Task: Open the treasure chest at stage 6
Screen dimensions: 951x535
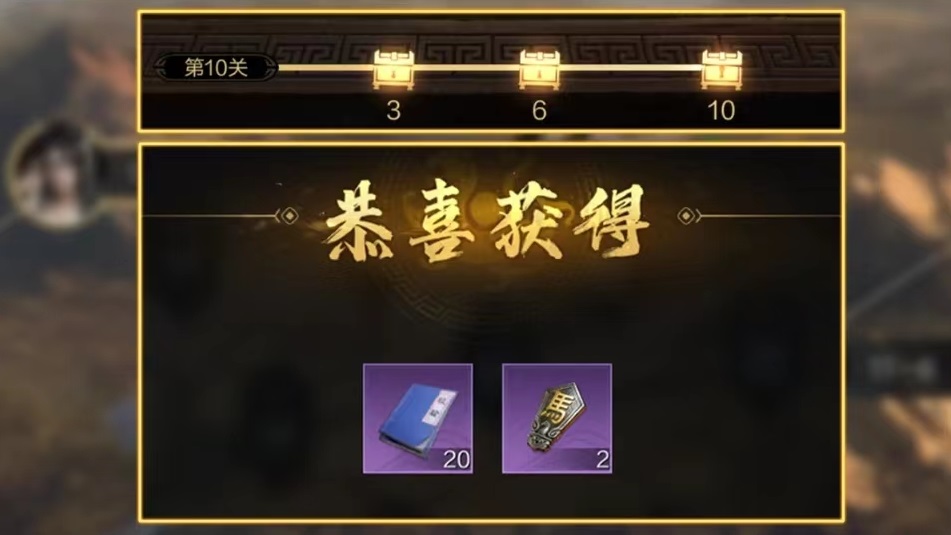Action: point(539,69)
